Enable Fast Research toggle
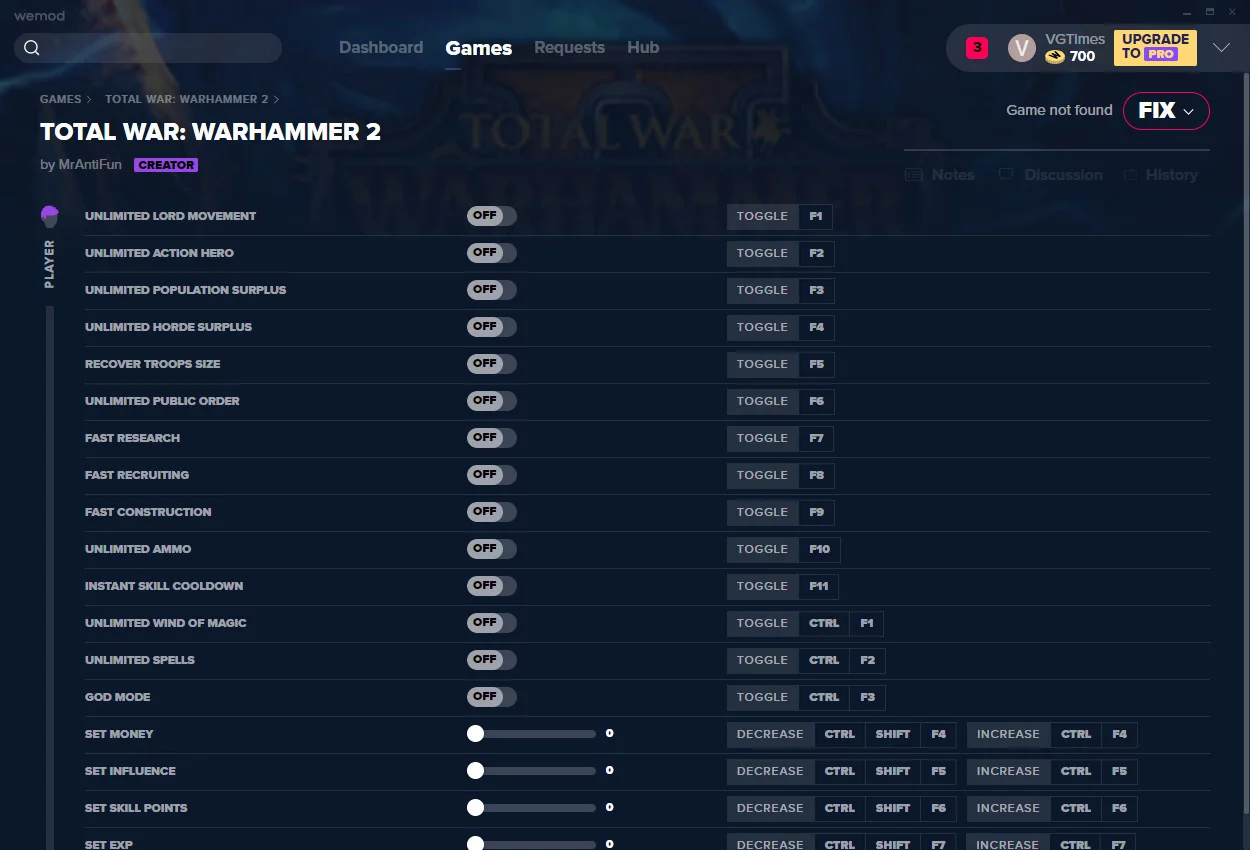Screen dimensions: 1250x850 pos(492,438)
